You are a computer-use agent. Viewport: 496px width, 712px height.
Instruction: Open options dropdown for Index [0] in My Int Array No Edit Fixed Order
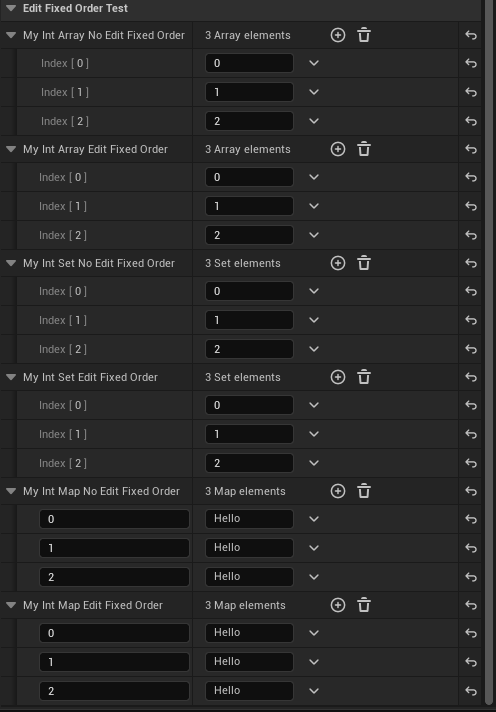click(x=314, y=63)
